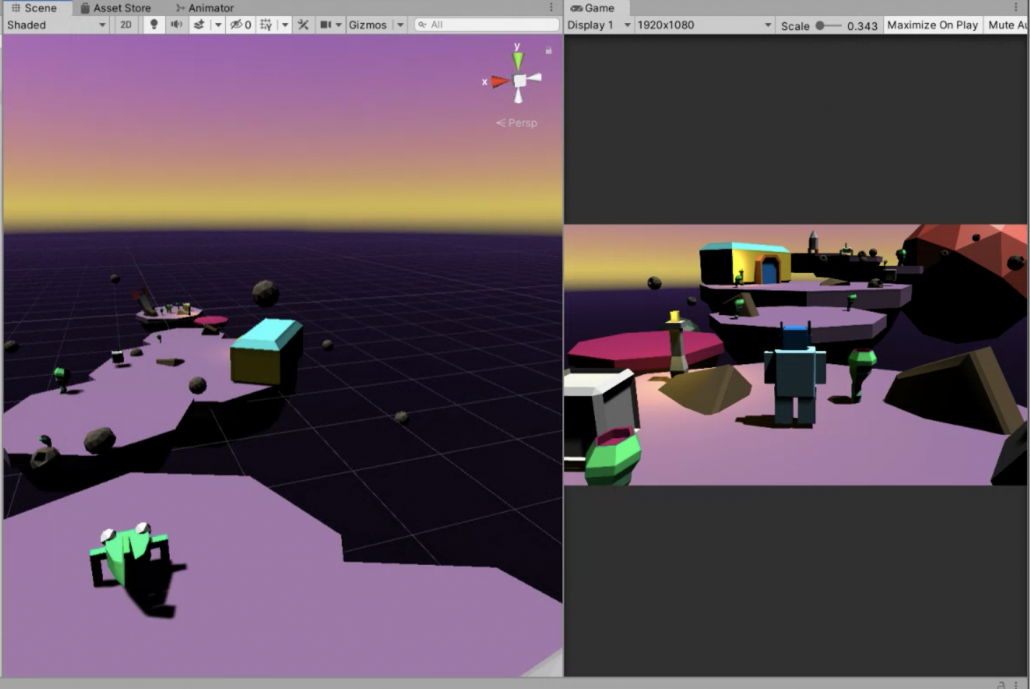1030x689 pixels.
Task: Toggle the gizmo rotation lock icon
Action: tap(548, 50)
